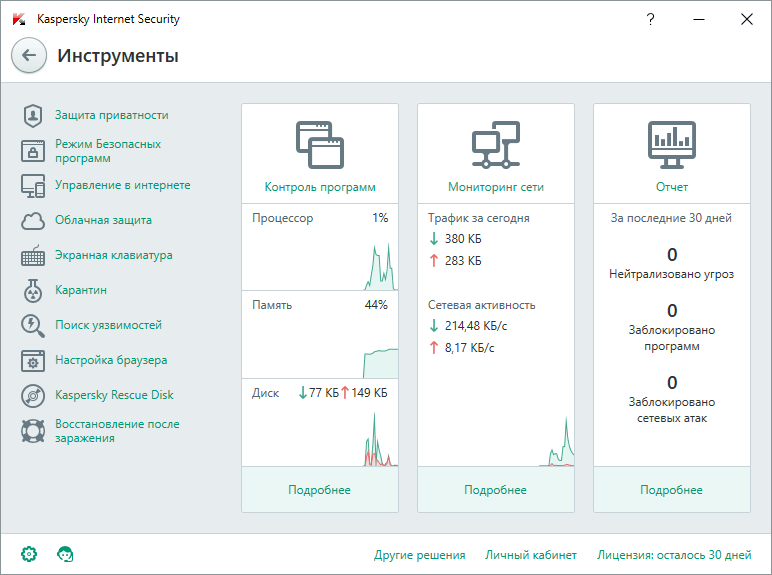The height and width of the screenshot is (575, 772).
Task: Click the quarantine flask icon
Action: point(33,290)
